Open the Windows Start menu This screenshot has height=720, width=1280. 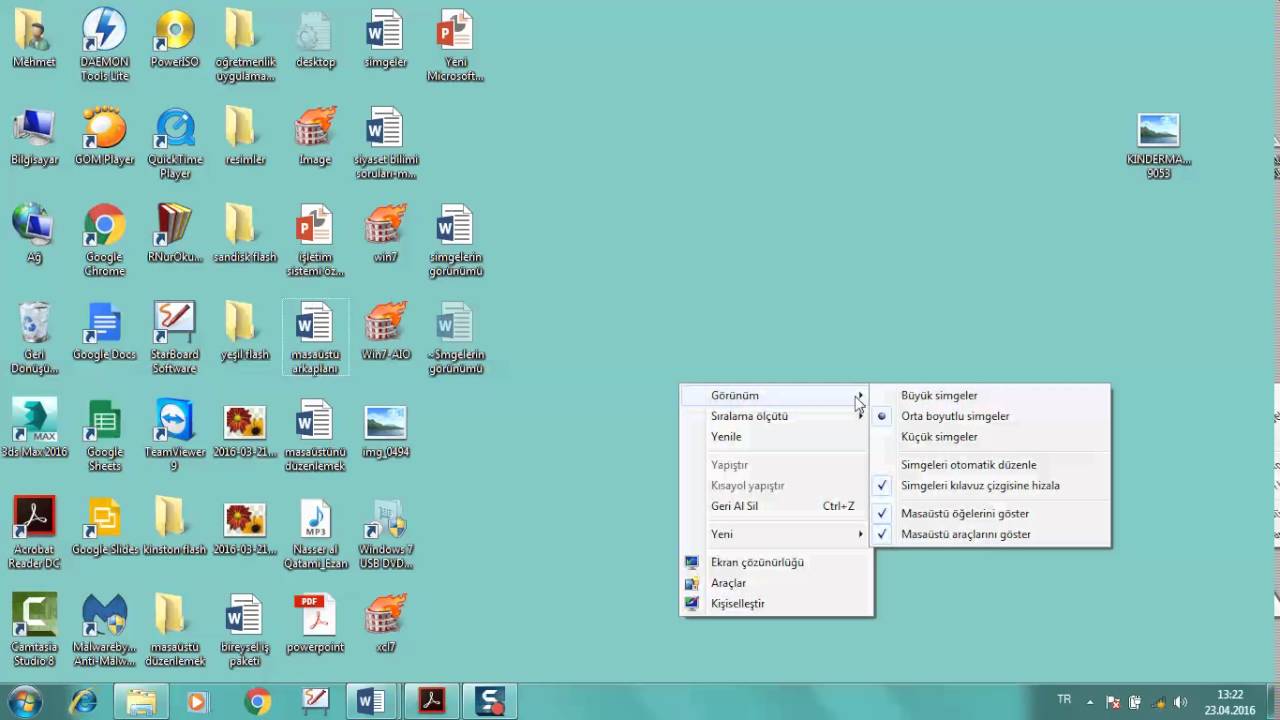[24, 702]
